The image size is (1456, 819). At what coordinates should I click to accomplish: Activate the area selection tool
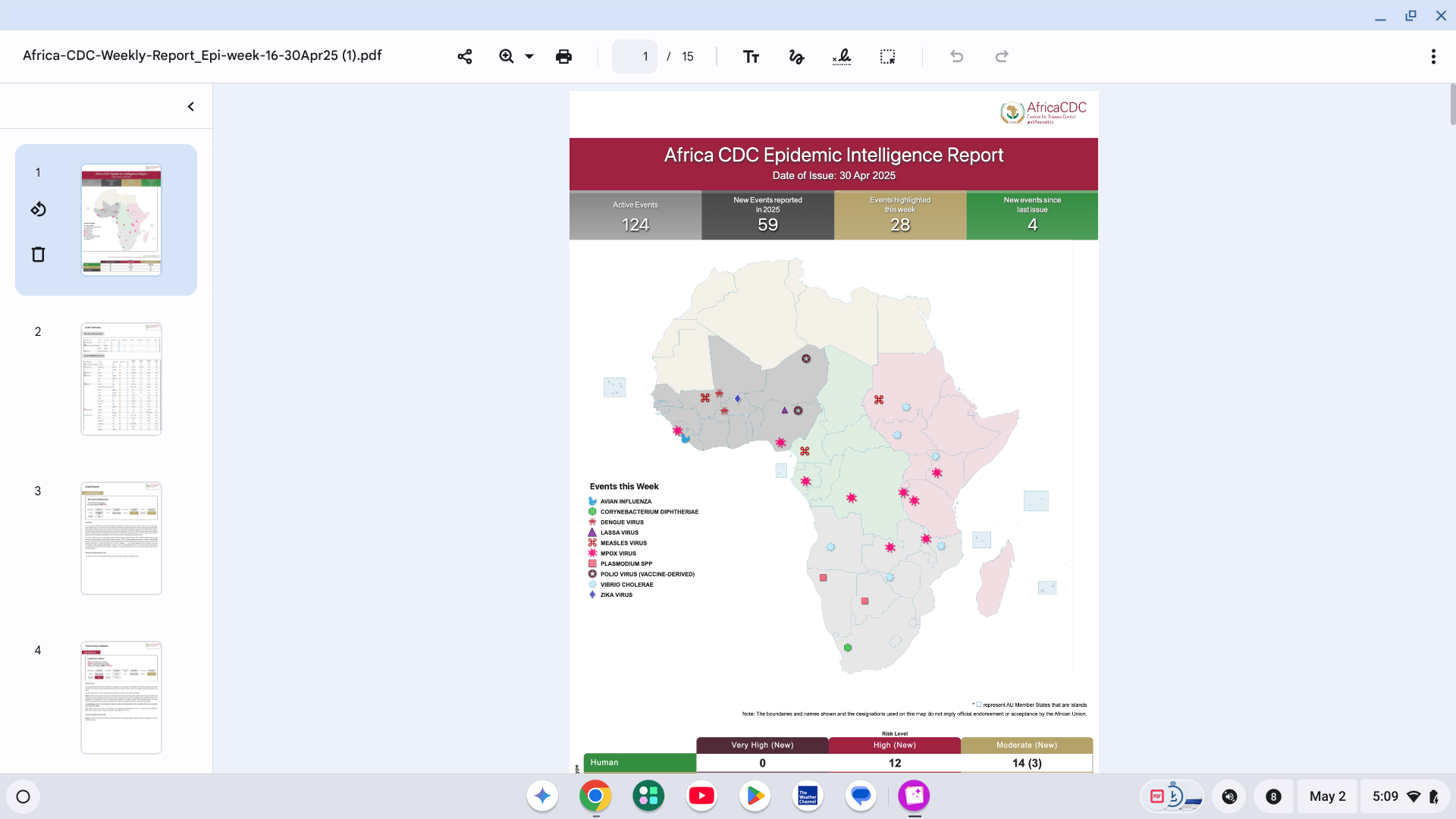click(x=887, y=57)
